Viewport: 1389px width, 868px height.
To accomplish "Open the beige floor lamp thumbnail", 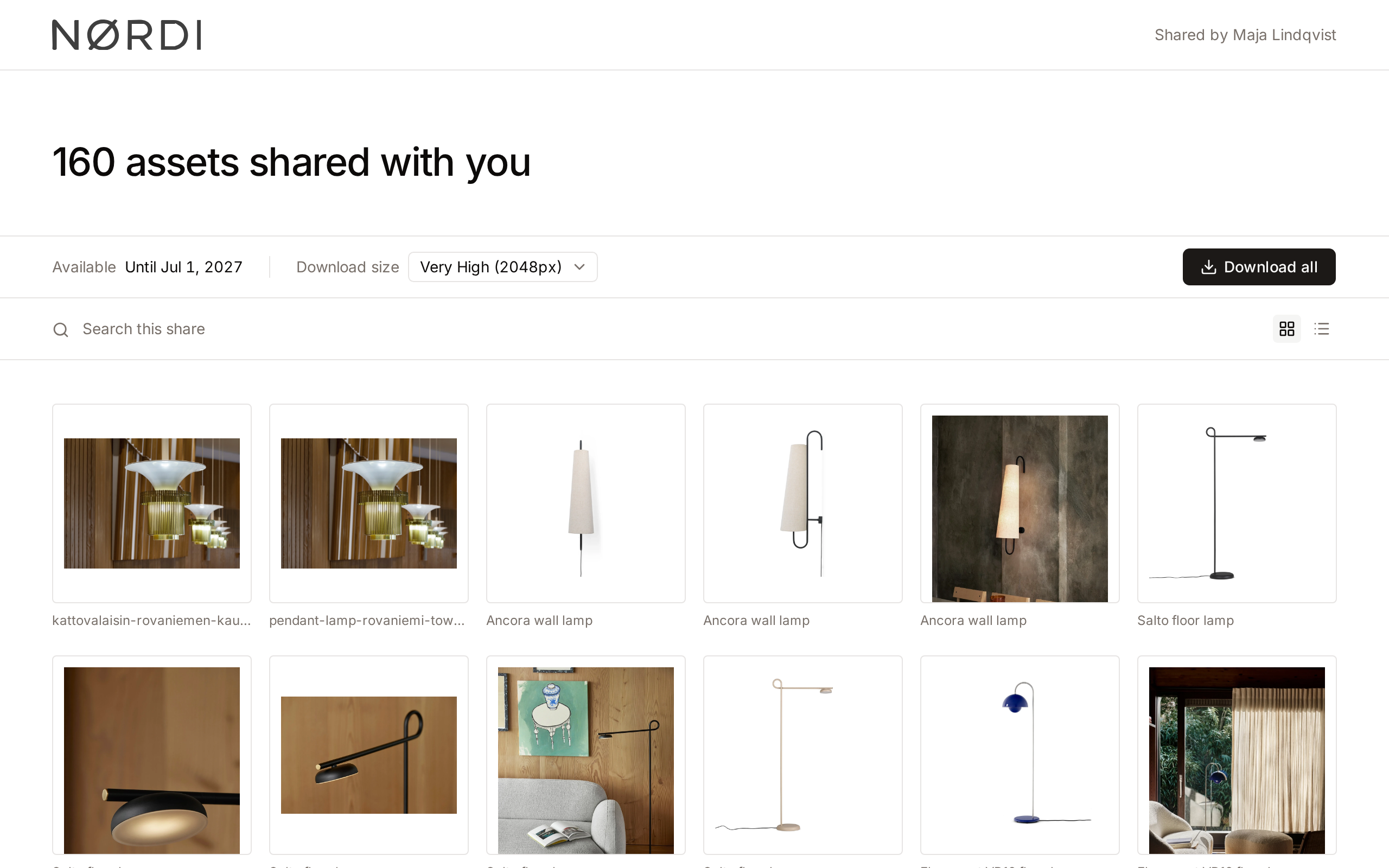I will 802,755.
